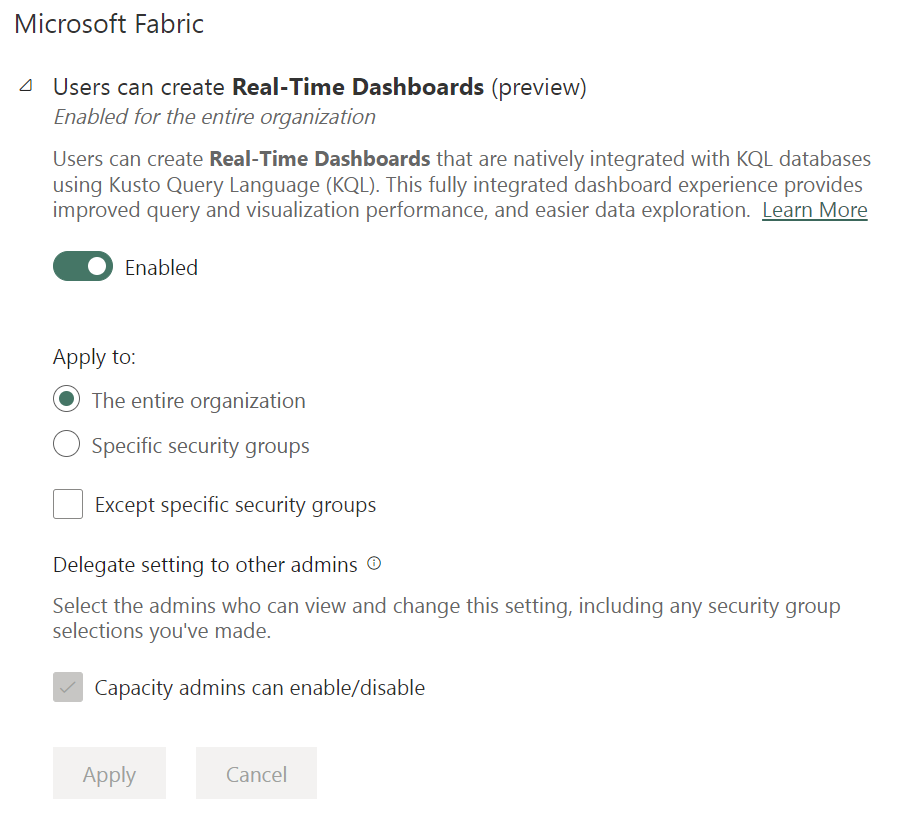This screenshot has width=900, height=823.
Task: Click the "Capacity admins can enable/disable" checkbox
Action: click(x=67, y=687)
